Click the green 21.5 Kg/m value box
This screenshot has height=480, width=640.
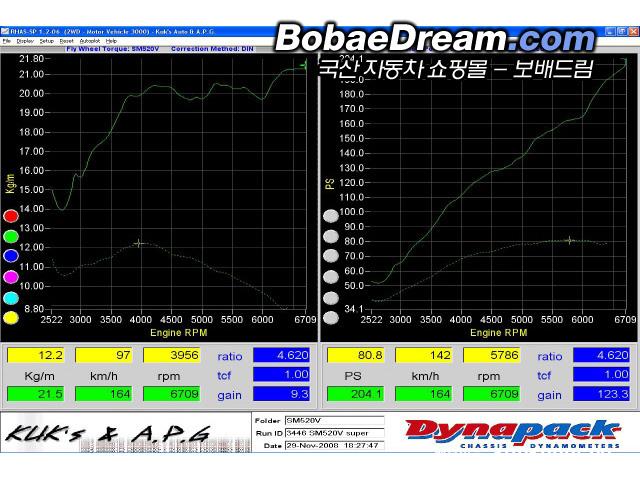click(36, 394)
